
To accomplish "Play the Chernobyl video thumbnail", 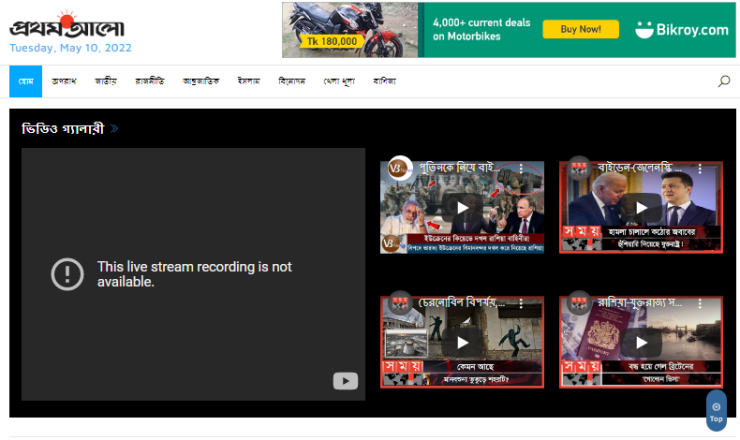I will click(x=462, y=342).
